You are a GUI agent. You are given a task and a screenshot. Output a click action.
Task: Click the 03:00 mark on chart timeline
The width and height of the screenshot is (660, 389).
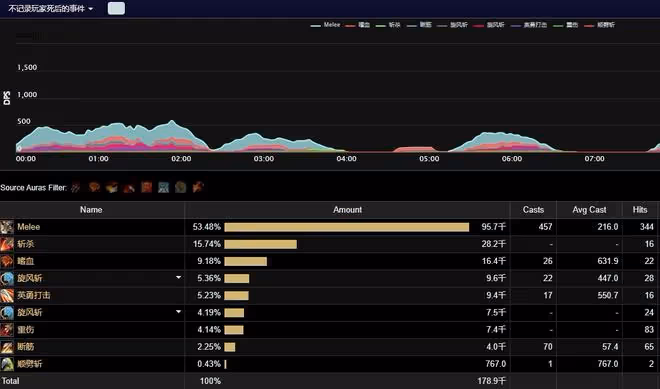point(263,159)
